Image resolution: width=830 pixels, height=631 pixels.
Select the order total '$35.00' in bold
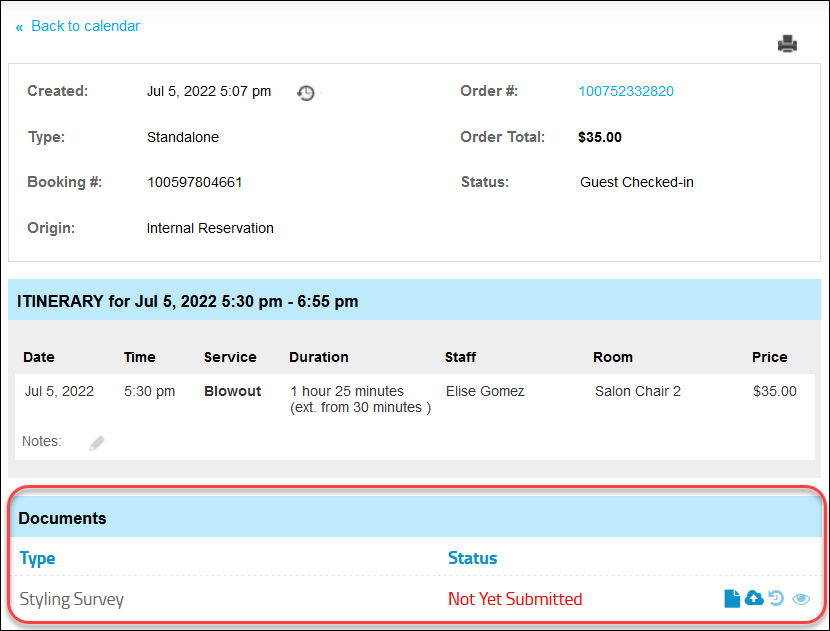click(x=600, y=137)
